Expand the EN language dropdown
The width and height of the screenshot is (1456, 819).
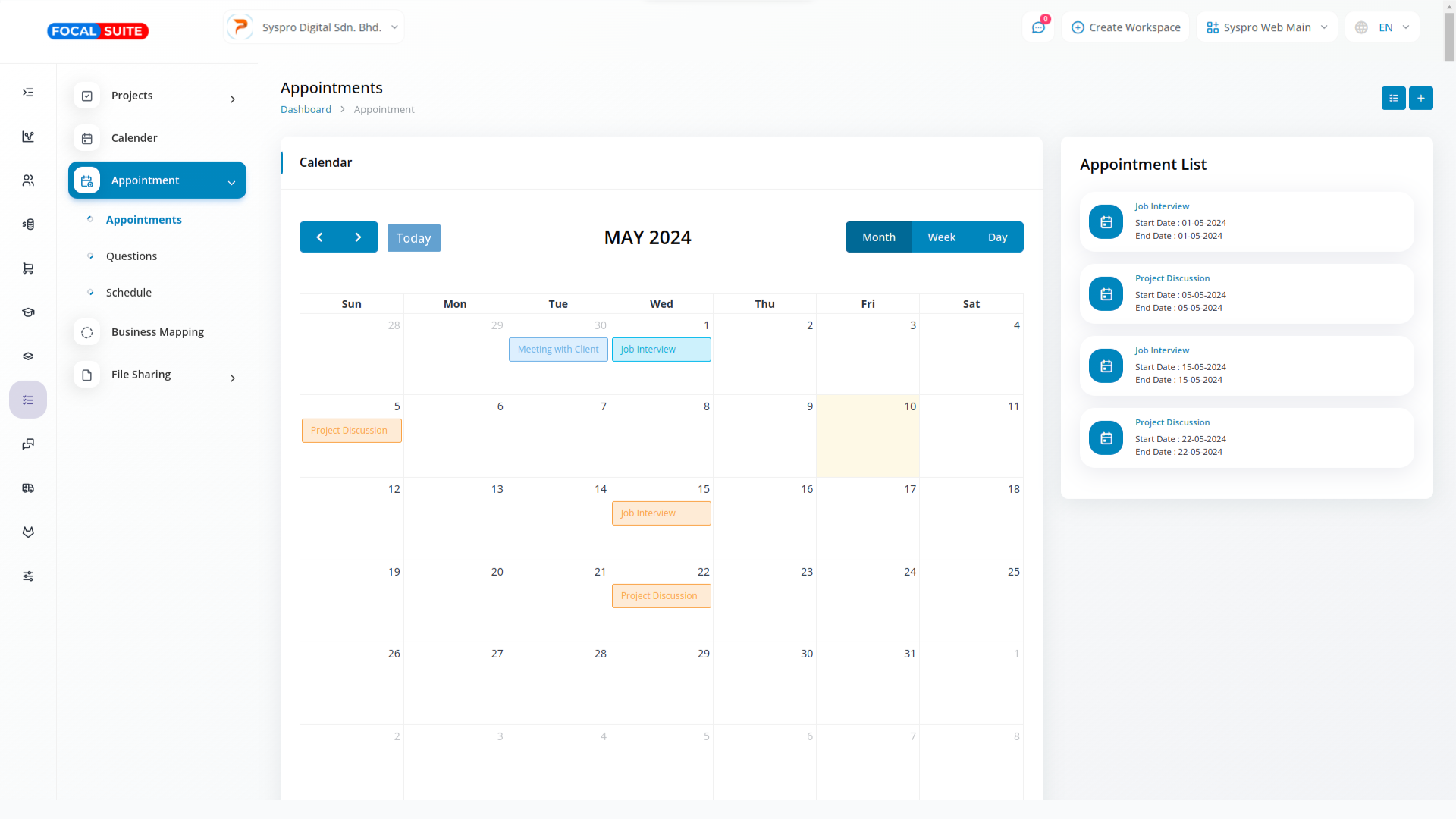tap(1382, 27)
